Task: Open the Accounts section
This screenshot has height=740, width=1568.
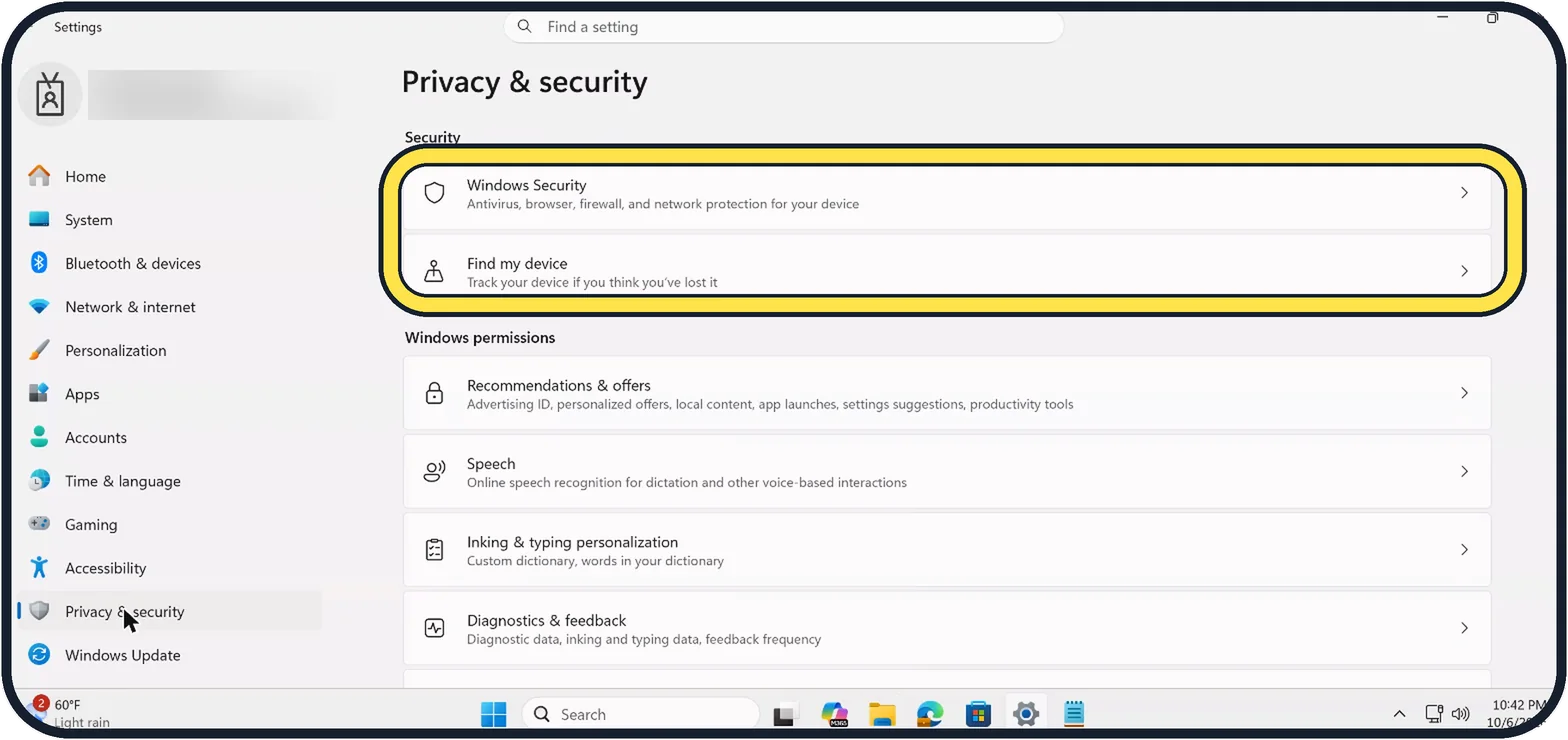Action: [169, 437]
